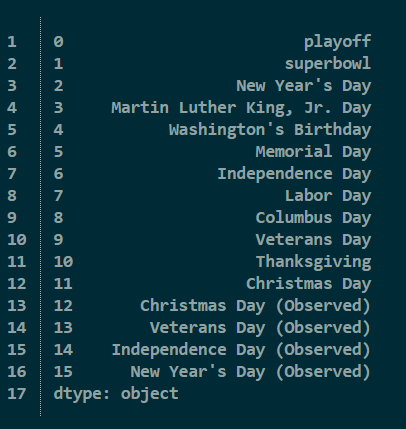The image size is (406, 429).
Task: Click the word playoff
Action: (x=337, y=42)
